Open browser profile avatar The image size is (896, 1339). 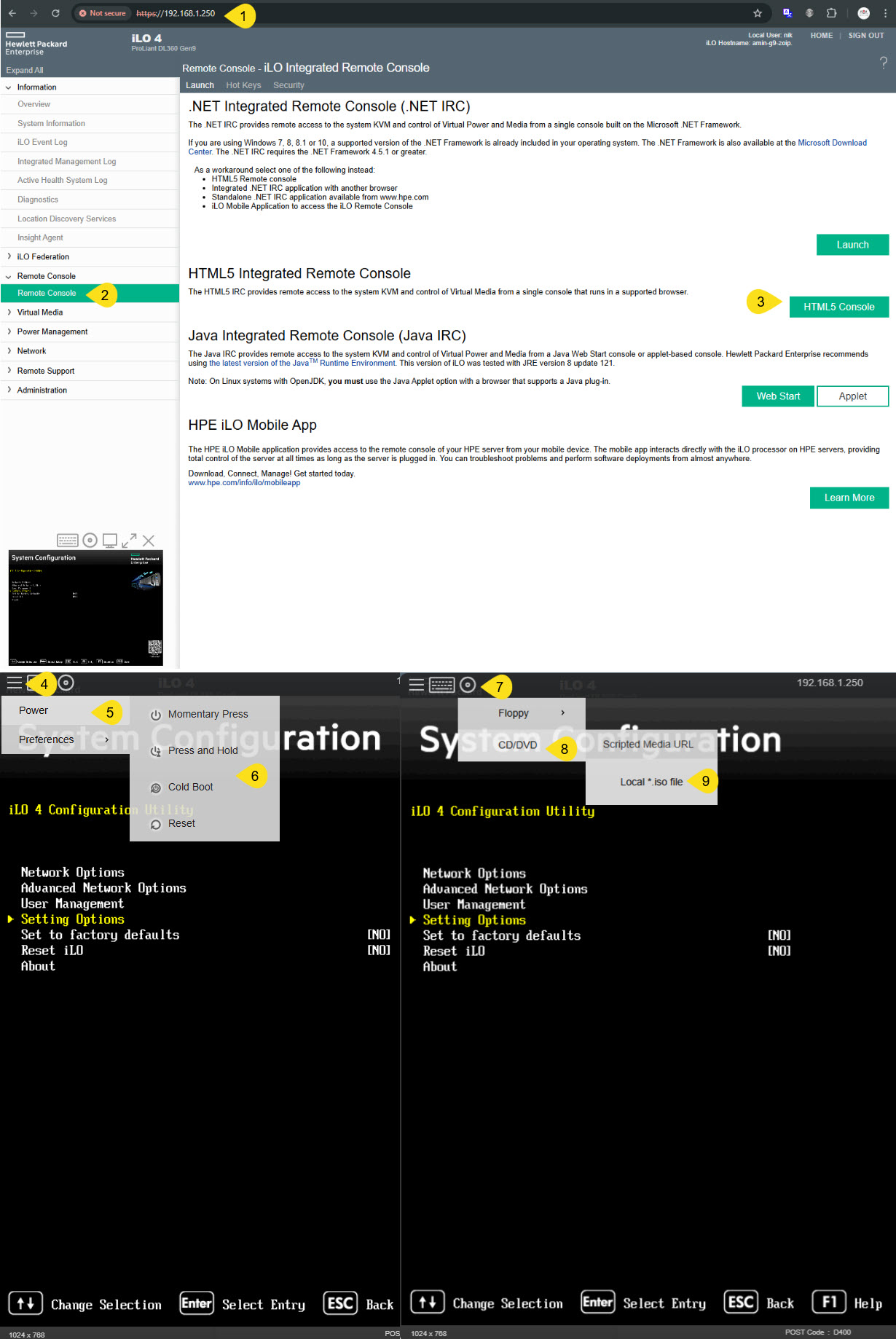point(864,13)
